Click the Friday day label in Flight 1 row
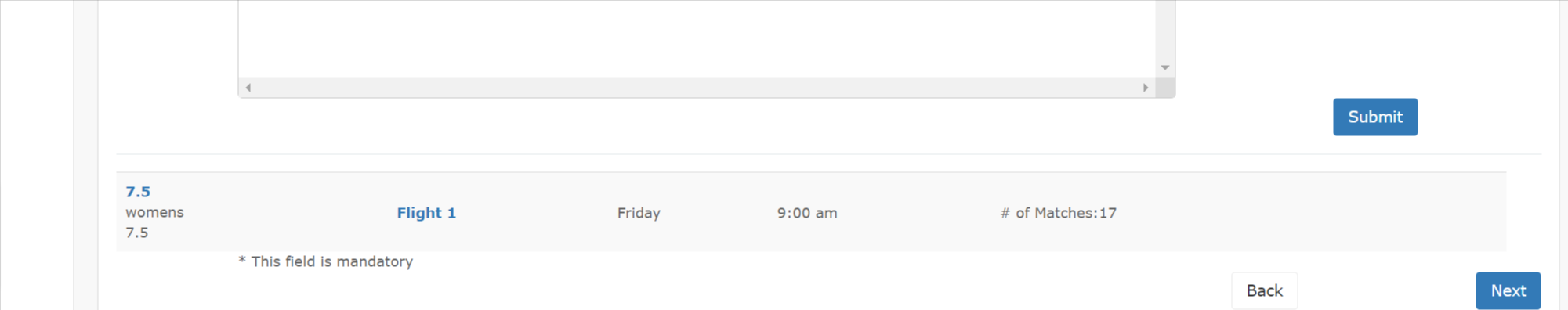This screenshot has width=1568, height=310. 639,212
